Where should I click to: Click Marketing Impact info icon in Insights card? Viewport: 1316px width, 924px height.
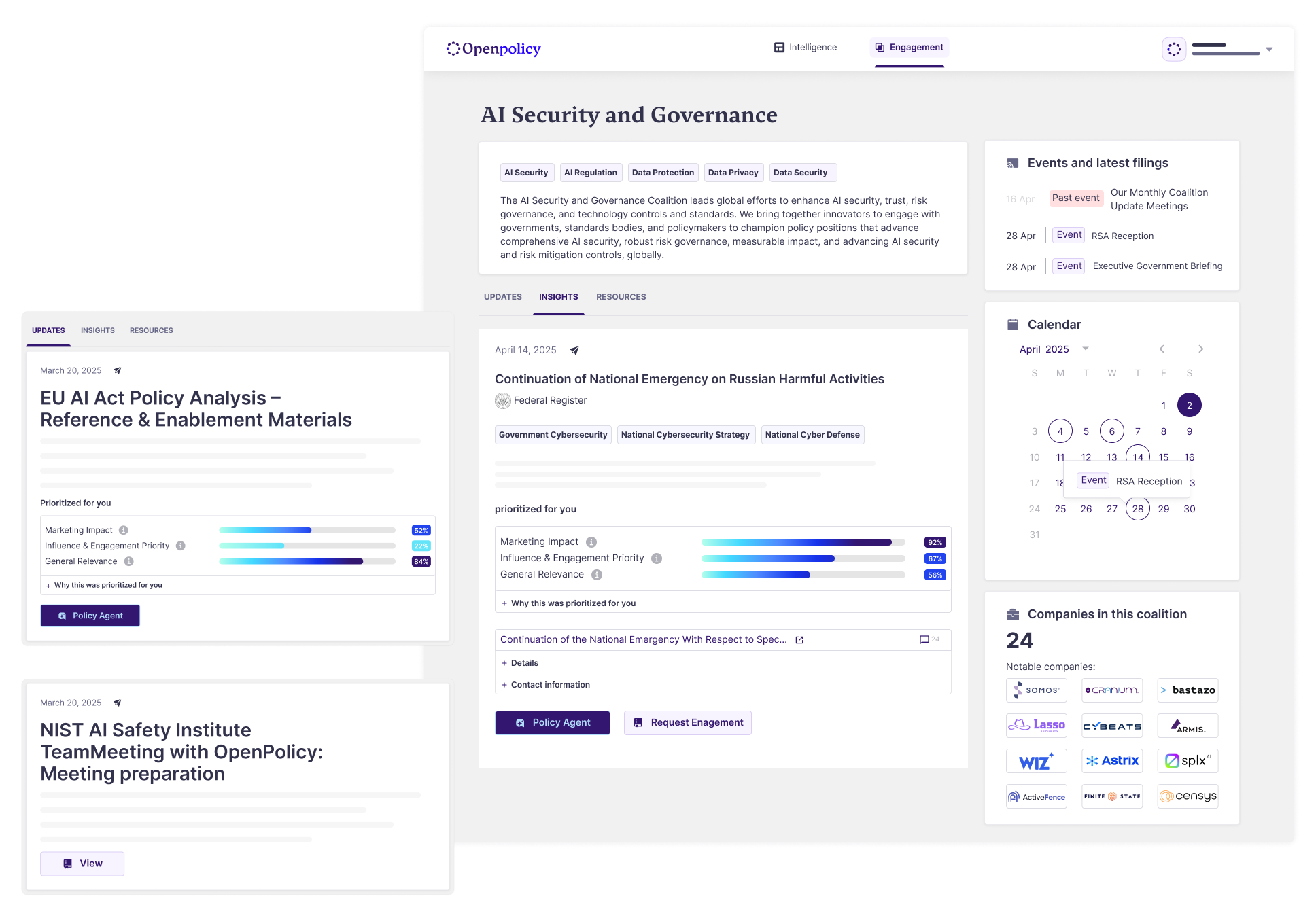point(591,542)
